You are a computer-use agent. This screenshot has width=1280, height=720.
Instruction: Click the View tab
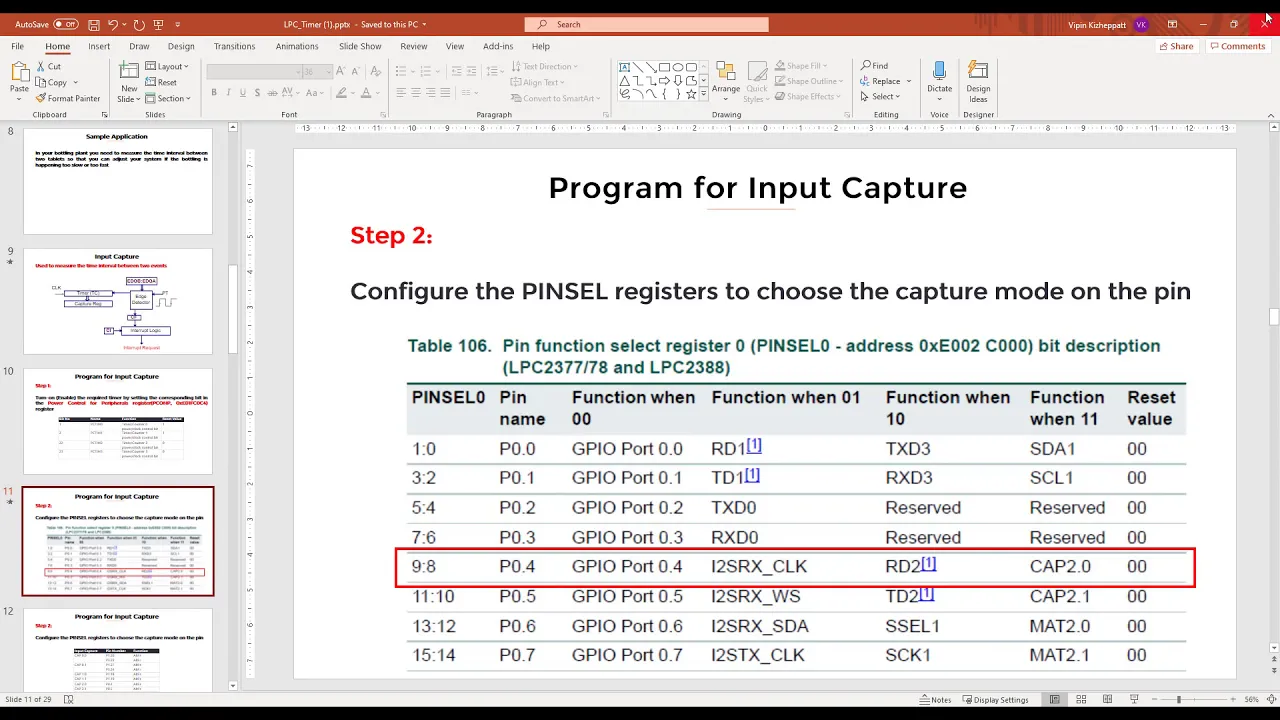click(x=455, y=46)
